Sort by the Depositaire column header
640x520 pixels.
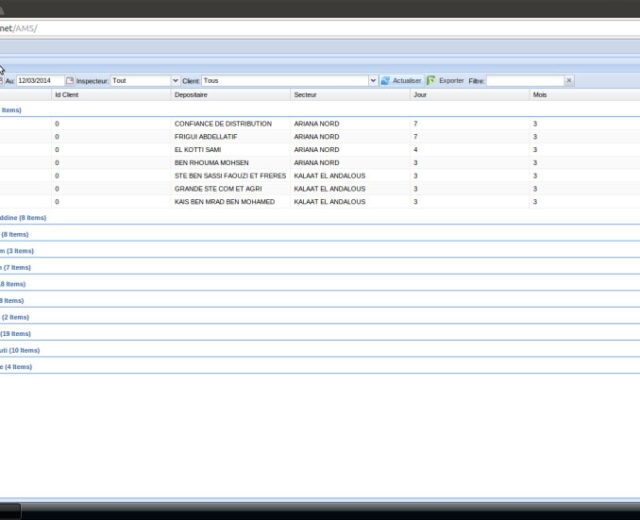pos(191,95)
